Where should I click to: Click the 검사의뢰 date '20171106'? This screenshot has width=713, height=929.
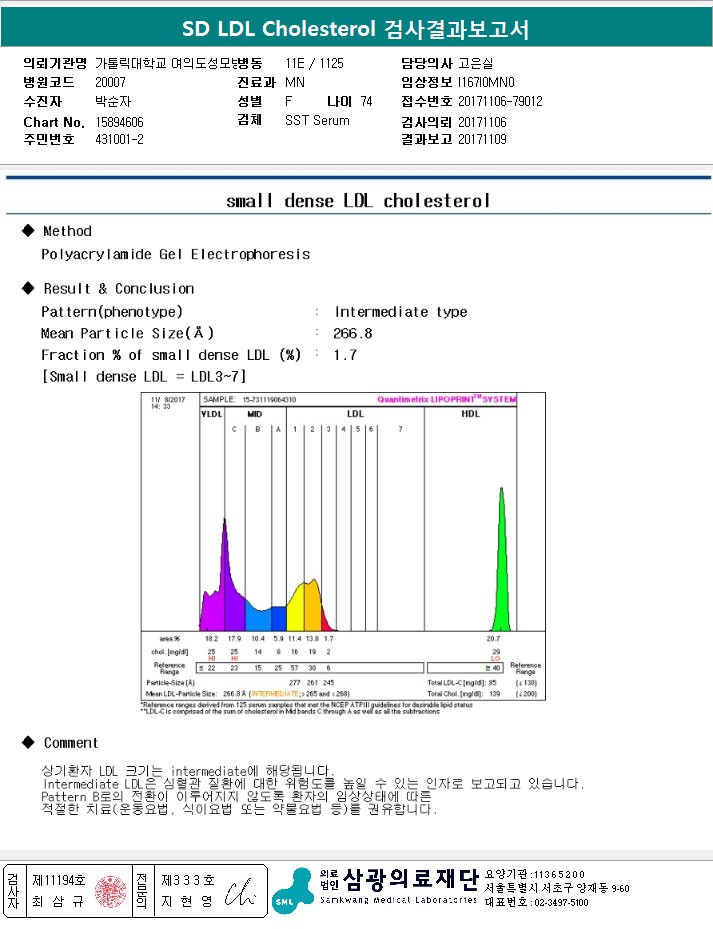click(482, 123)
